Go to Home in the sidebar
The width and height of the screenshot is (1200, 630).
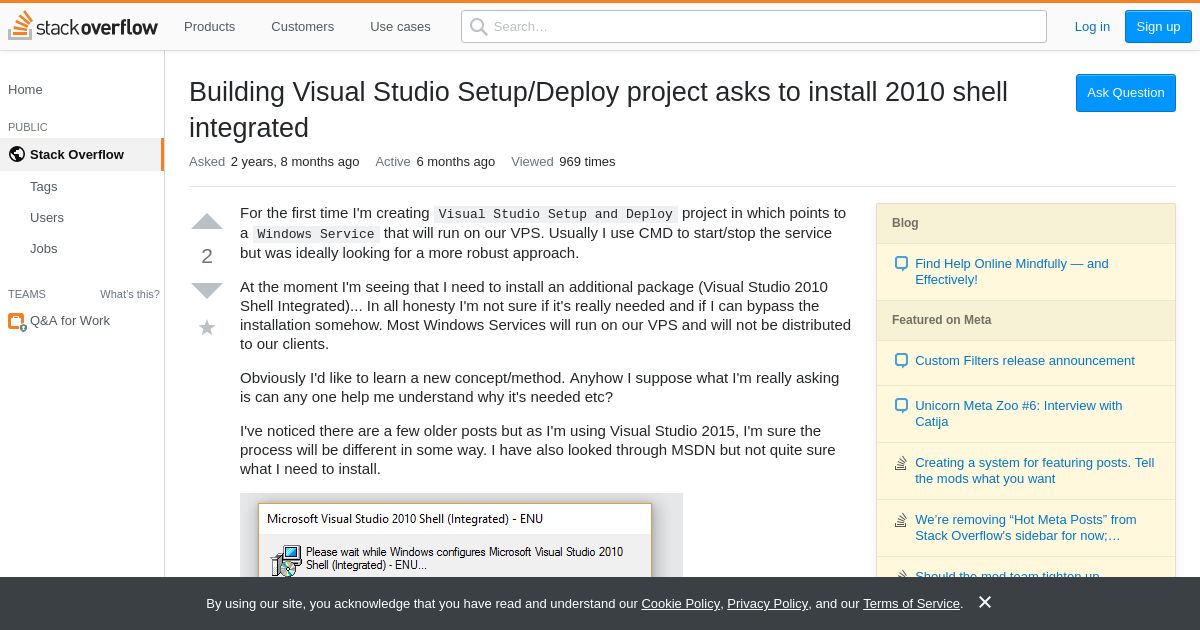click(25, 90)
